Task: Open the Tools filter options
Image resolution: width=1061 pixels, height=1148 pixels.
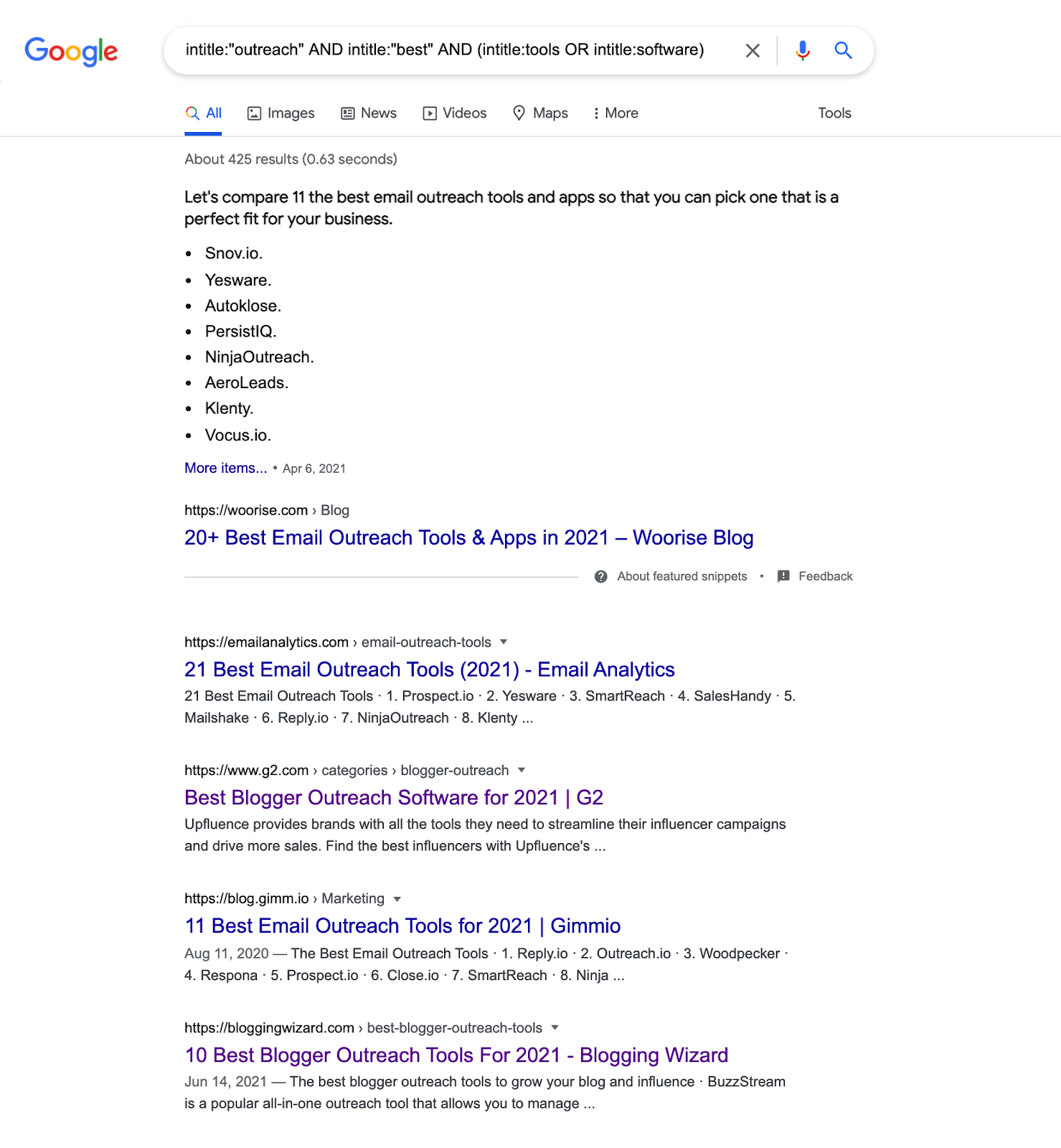Action: (x=834, y=113)
